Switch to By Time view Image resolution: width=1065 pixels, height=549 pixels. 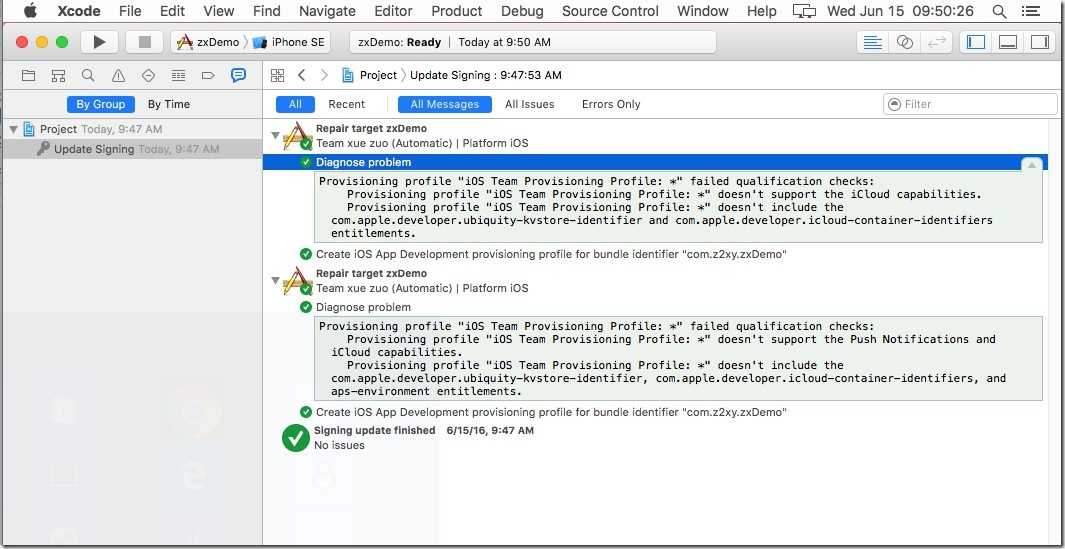pos(168,104)
